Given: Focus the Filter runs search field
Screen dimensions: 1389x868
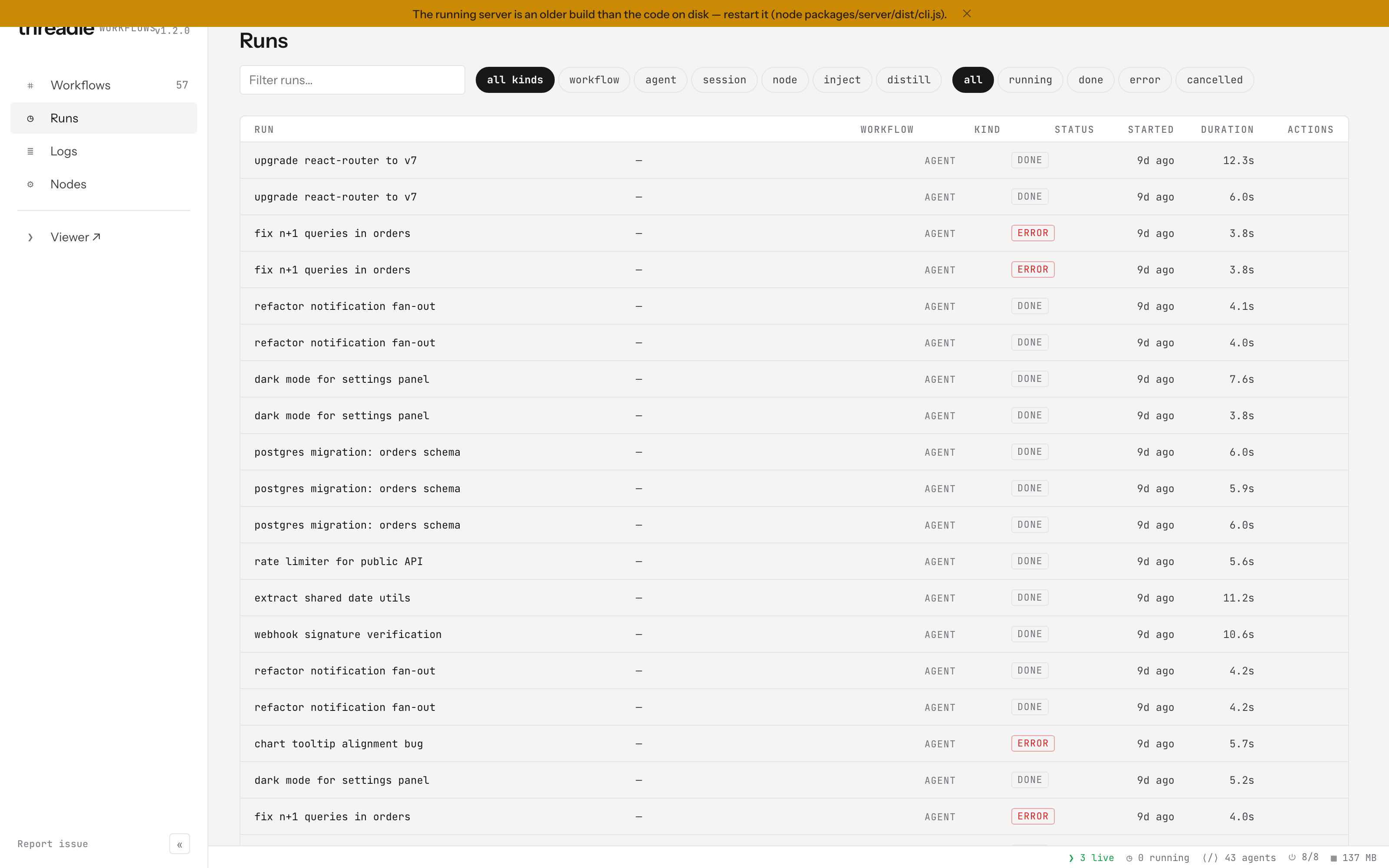Looking at the screenshot, I should pyautogui.click(x=352, y=80).
